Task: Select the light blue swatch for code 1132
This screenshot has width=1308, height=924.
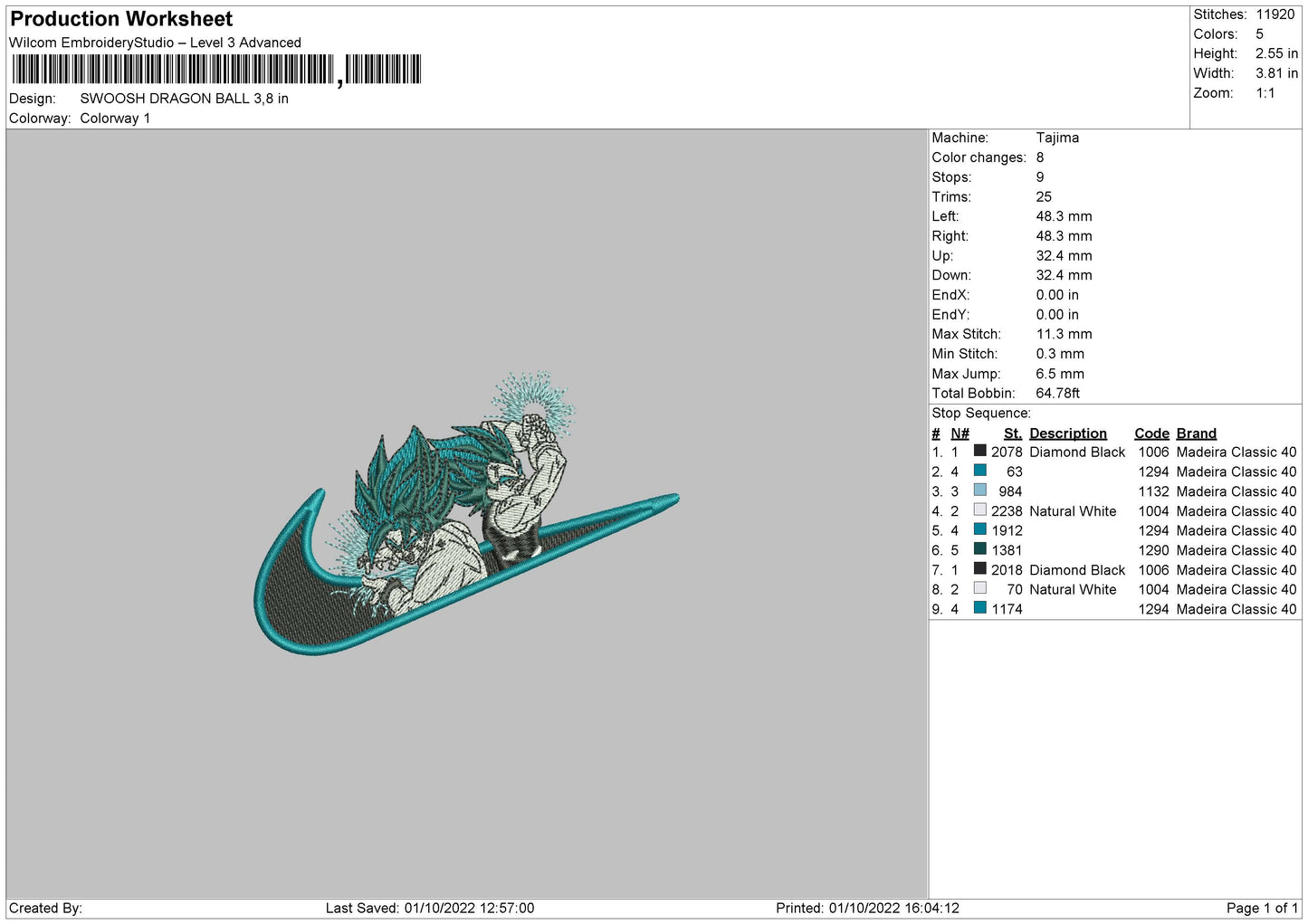Action: (979, 491)
